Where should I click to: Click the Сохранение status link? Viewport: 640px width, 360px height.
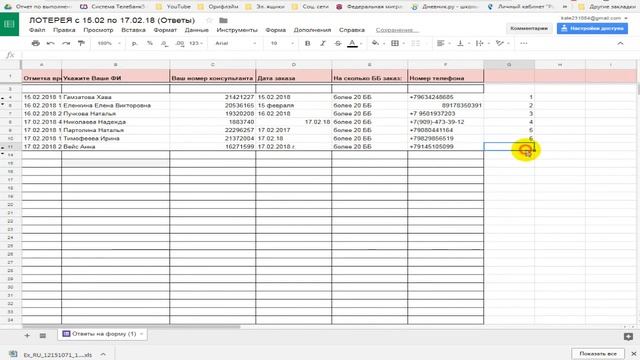click(x=396, y=30)
